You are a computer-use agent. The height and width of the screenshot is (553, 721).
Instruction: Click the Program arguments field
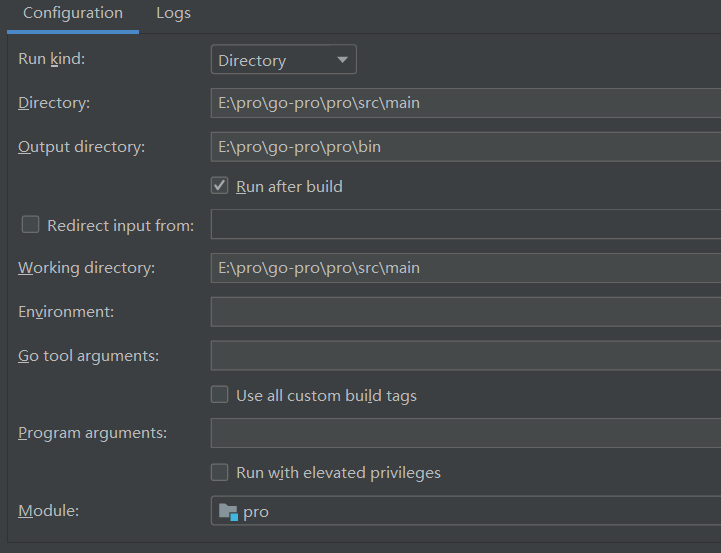pyautogui.click(x=466, y=433)
